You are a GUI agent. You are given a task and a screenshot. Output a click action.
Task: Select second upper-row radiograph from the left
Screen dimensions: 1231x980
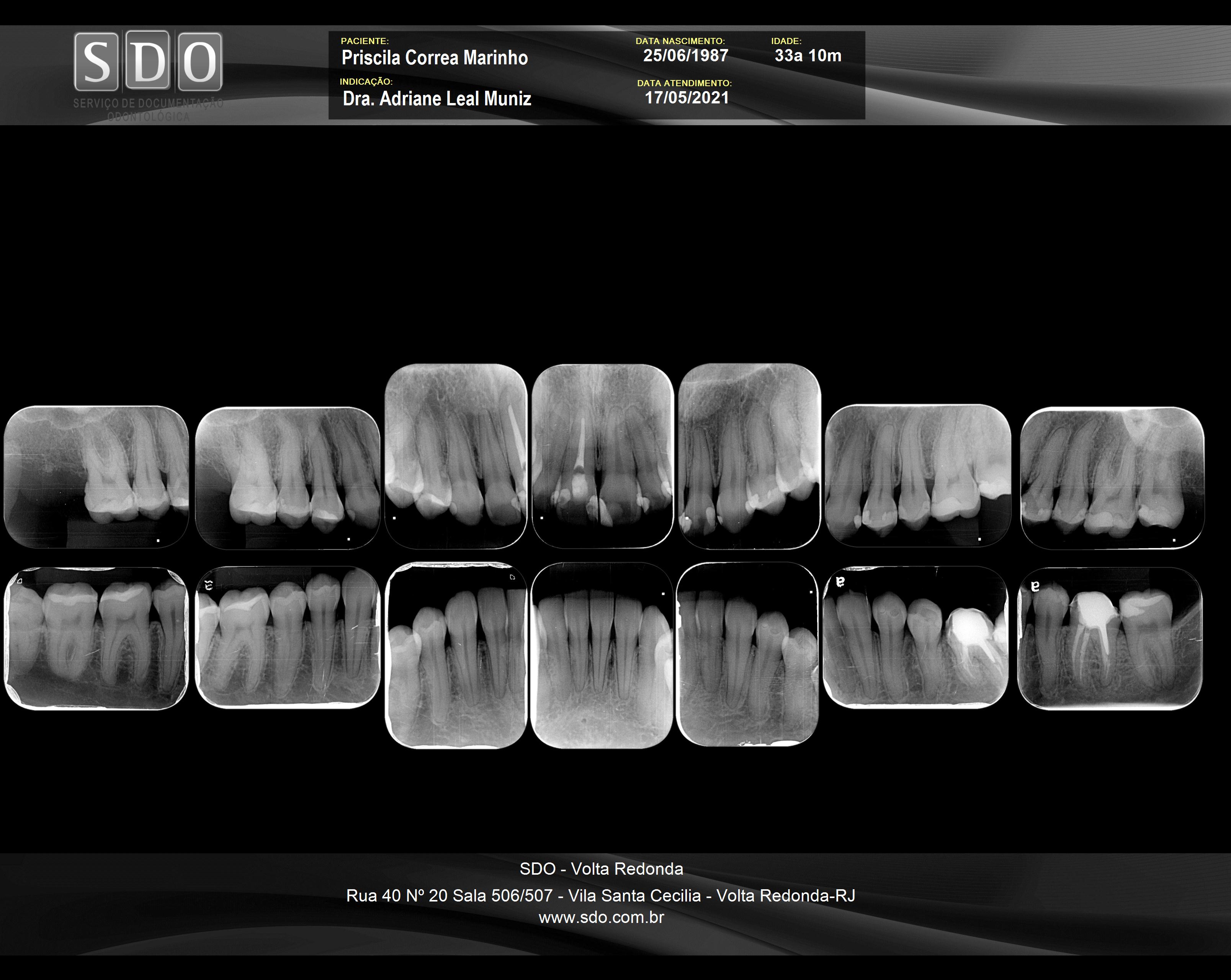287,478
